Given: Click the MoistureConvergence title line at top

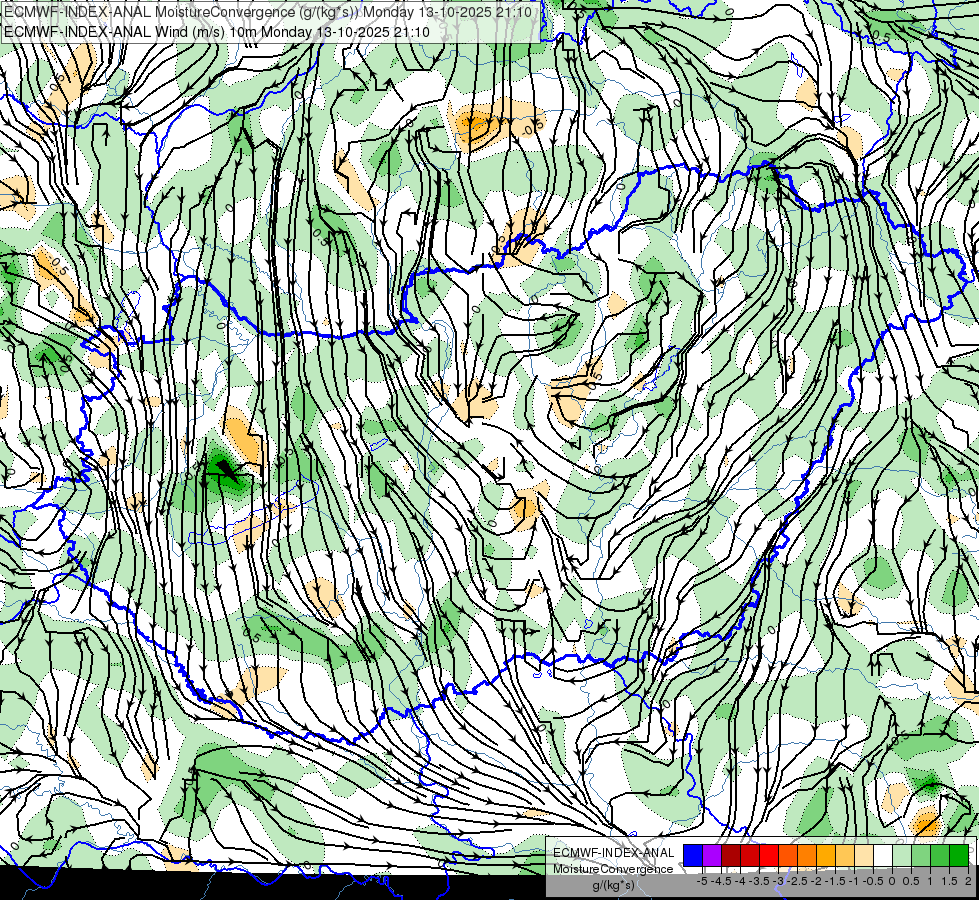Looking at the screenshot, I should coord(268,12).
